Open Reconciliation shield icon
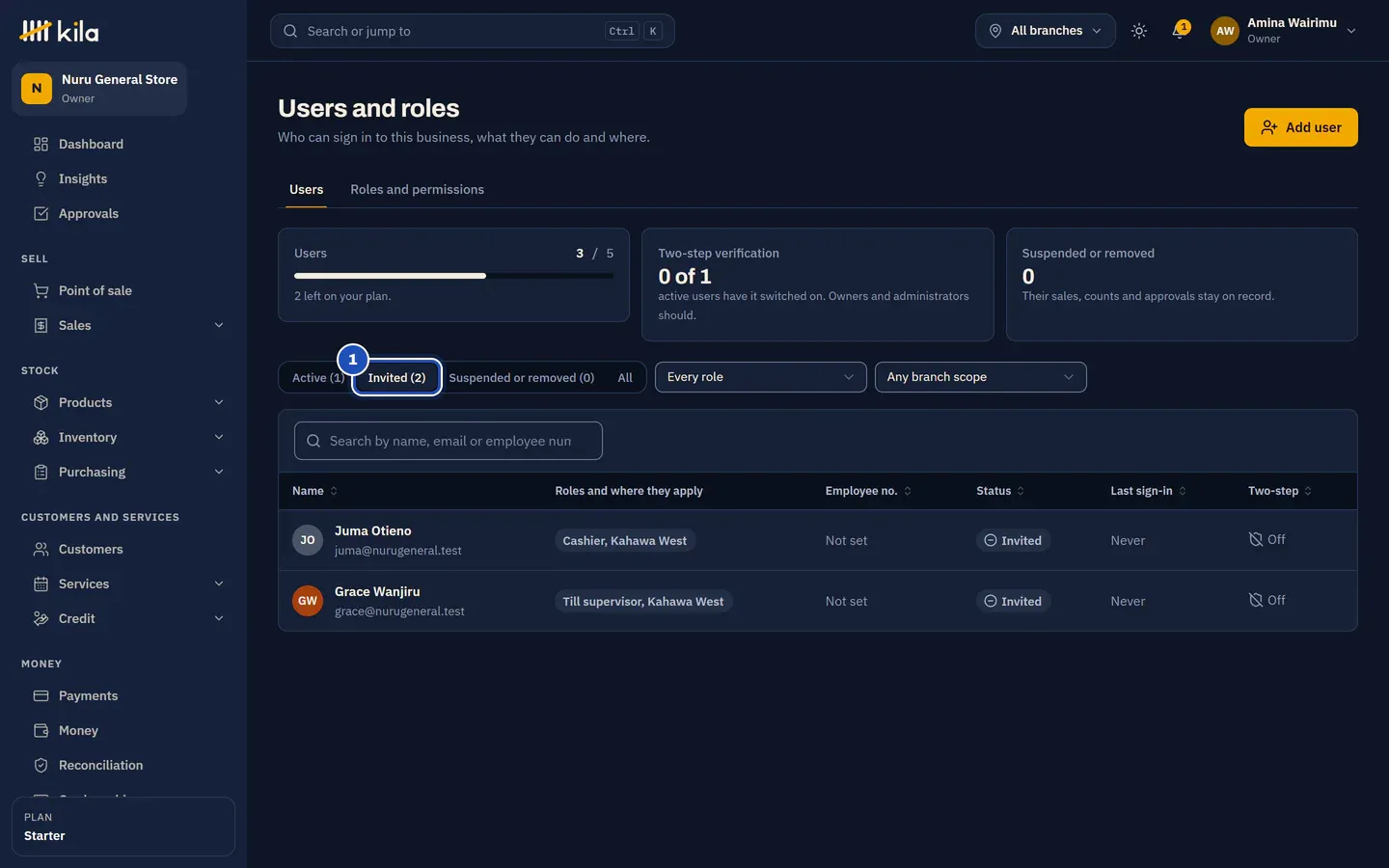This screenshot has width=1389, height=868. [41, 766]
